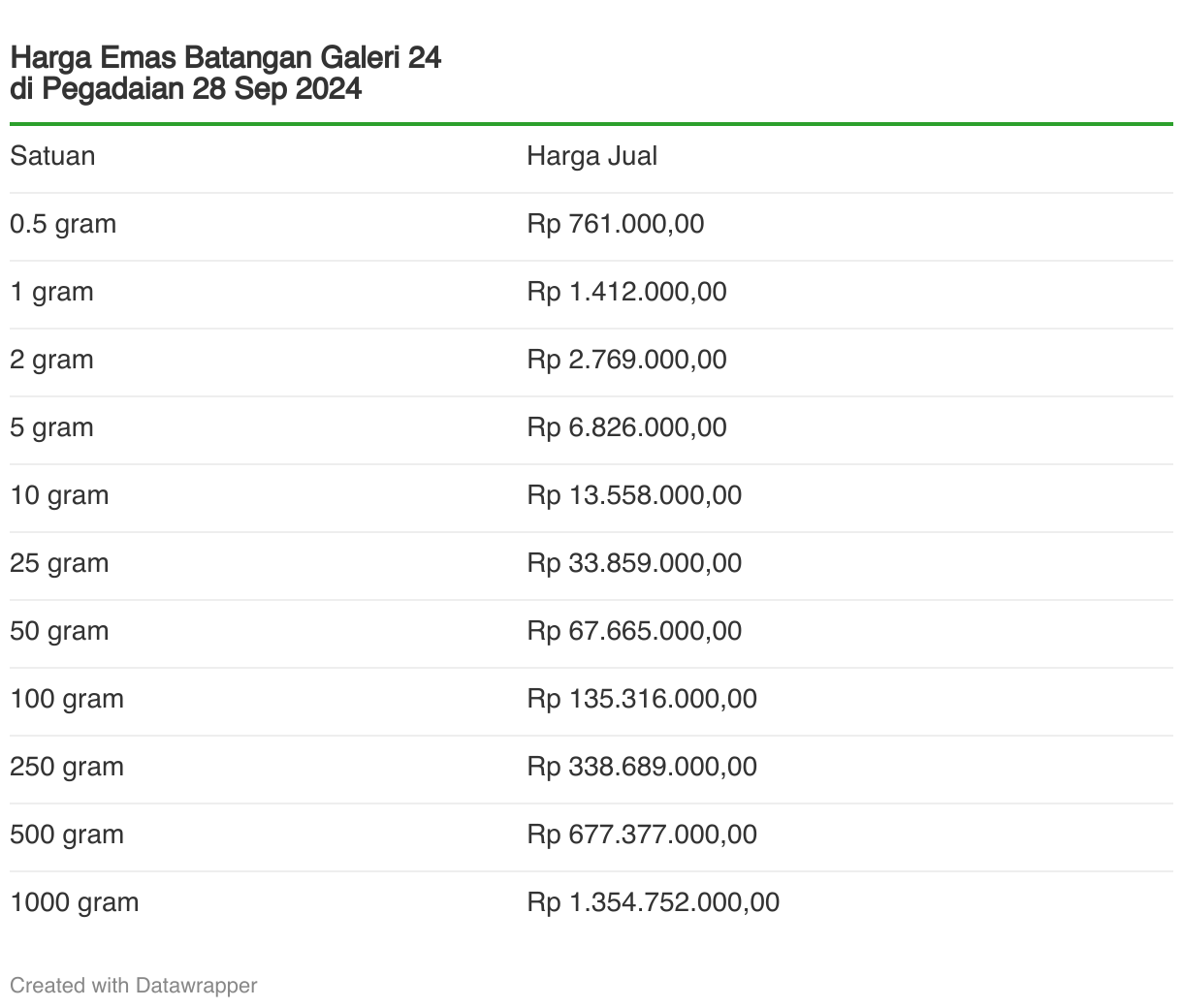This screenshot has height=1008, width=1183.
Task: Open the Created with Datawrapper link
Action: [x=134, y=986]
